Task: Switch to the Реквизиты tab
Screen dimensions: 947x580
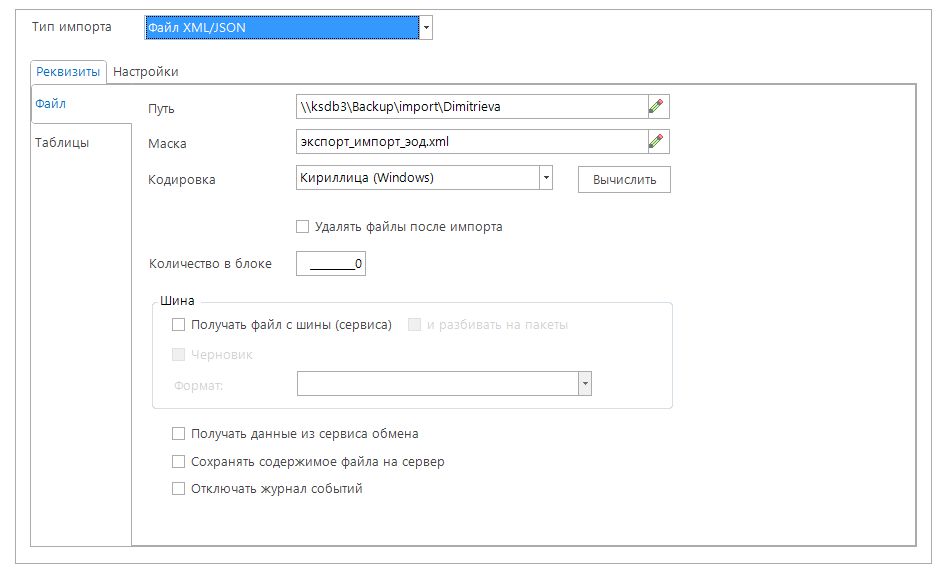Action: tap(68, 72)
